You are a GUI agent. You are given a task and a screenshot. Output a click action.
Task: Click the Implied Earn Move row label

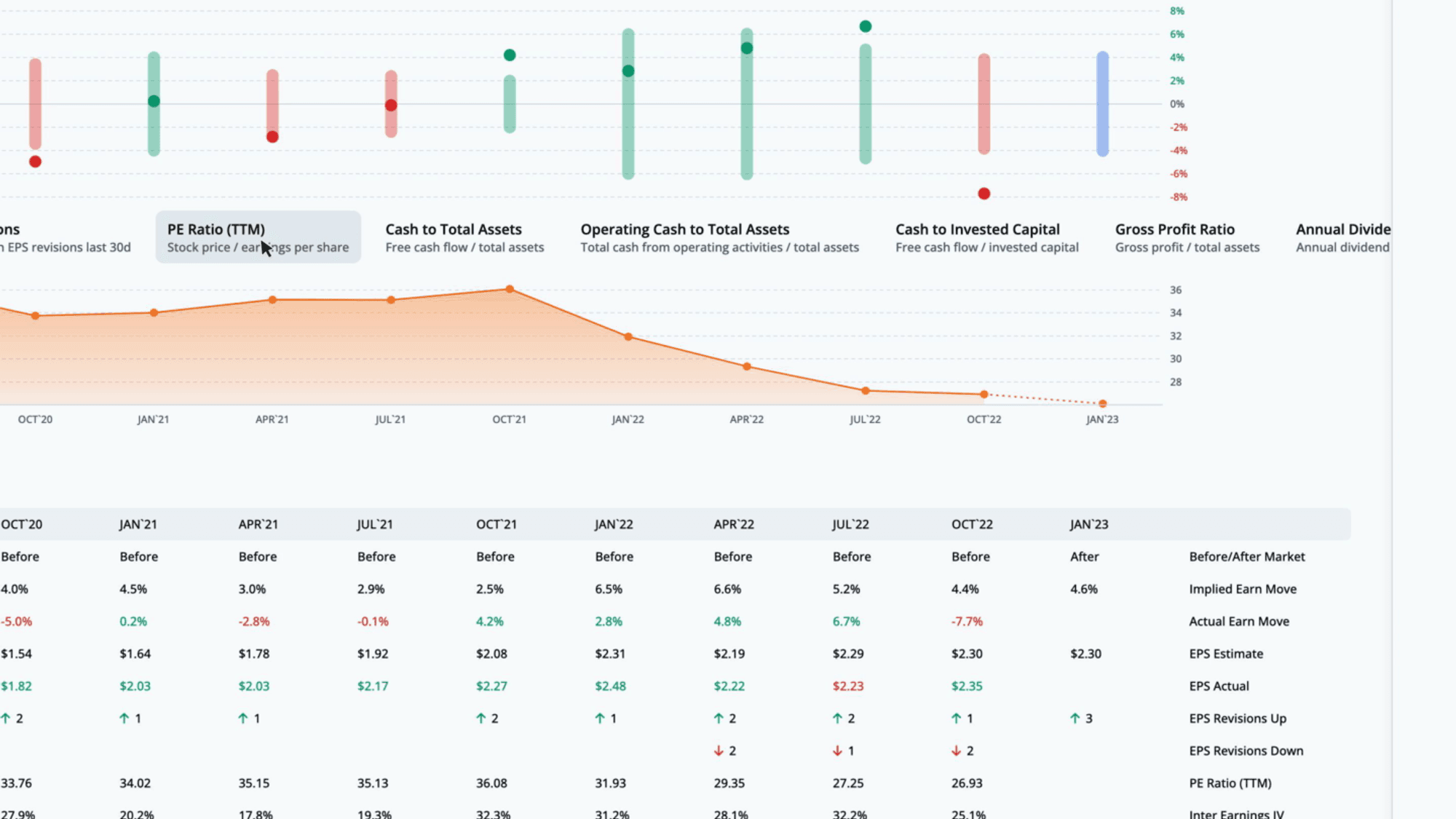tap(1243, 589)
